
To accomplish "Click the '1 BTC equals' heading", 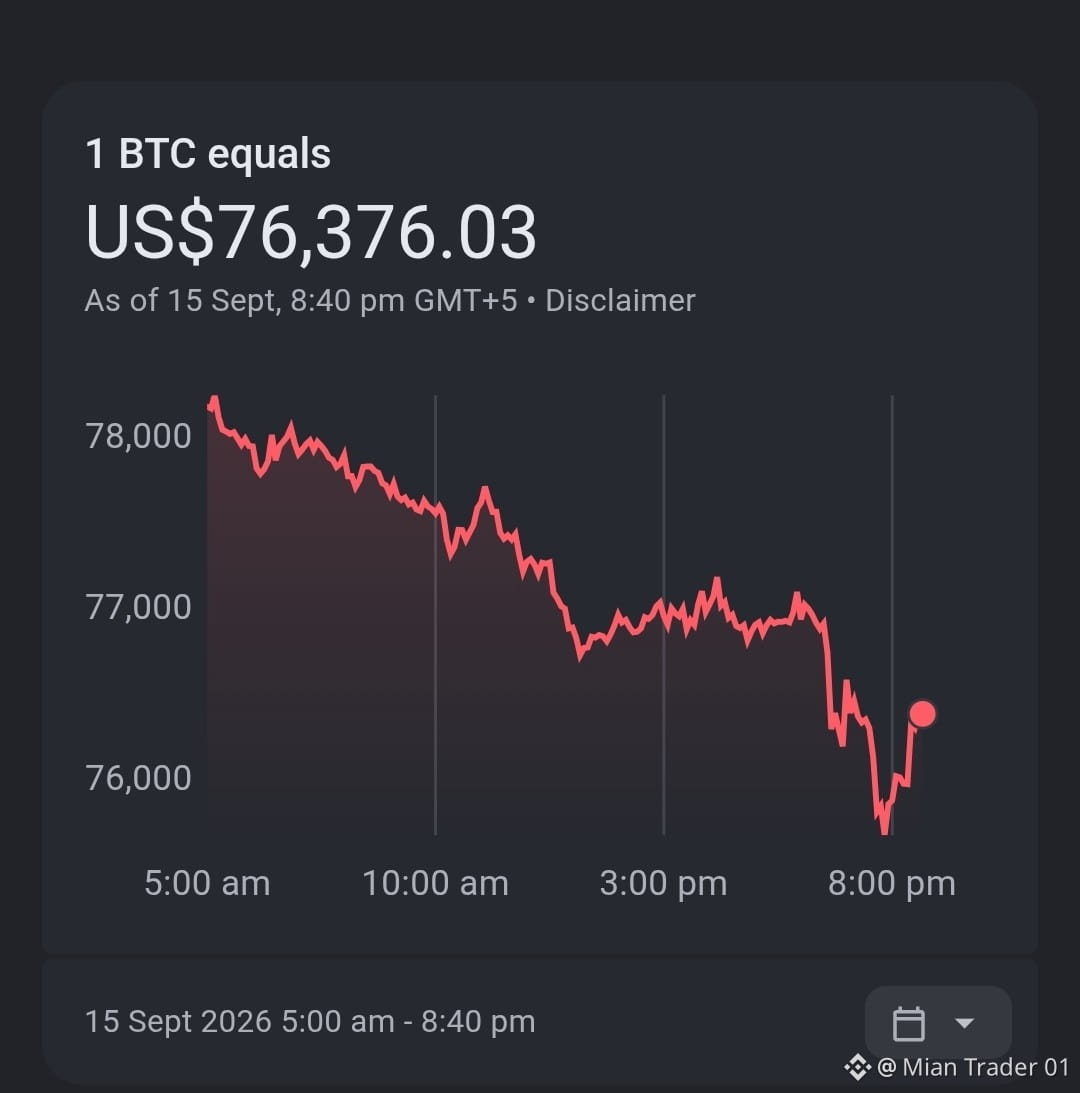I will (x=208, y=154).
